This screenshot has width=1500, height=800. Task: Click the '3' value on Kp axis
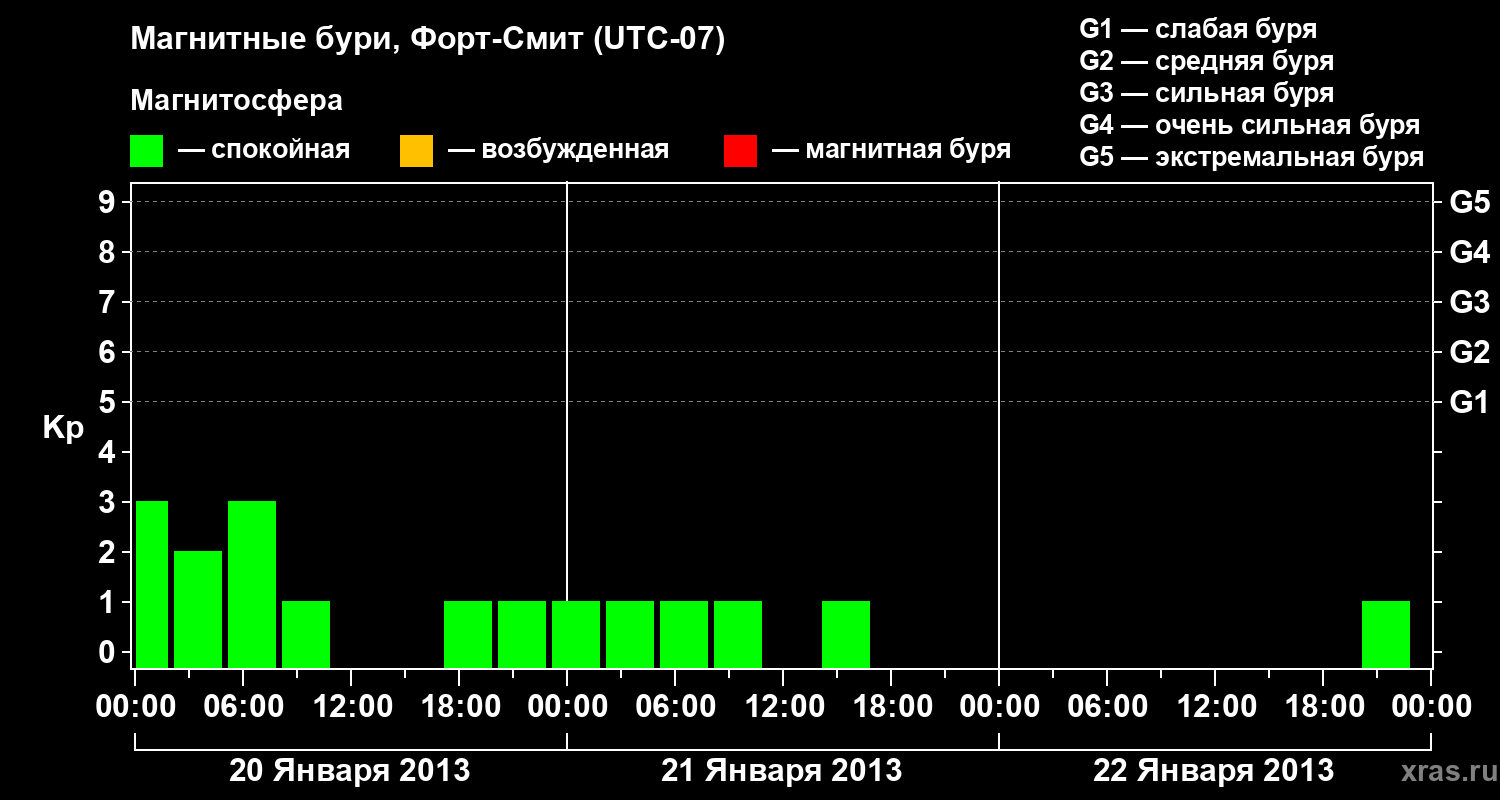[x=109, y=502]
